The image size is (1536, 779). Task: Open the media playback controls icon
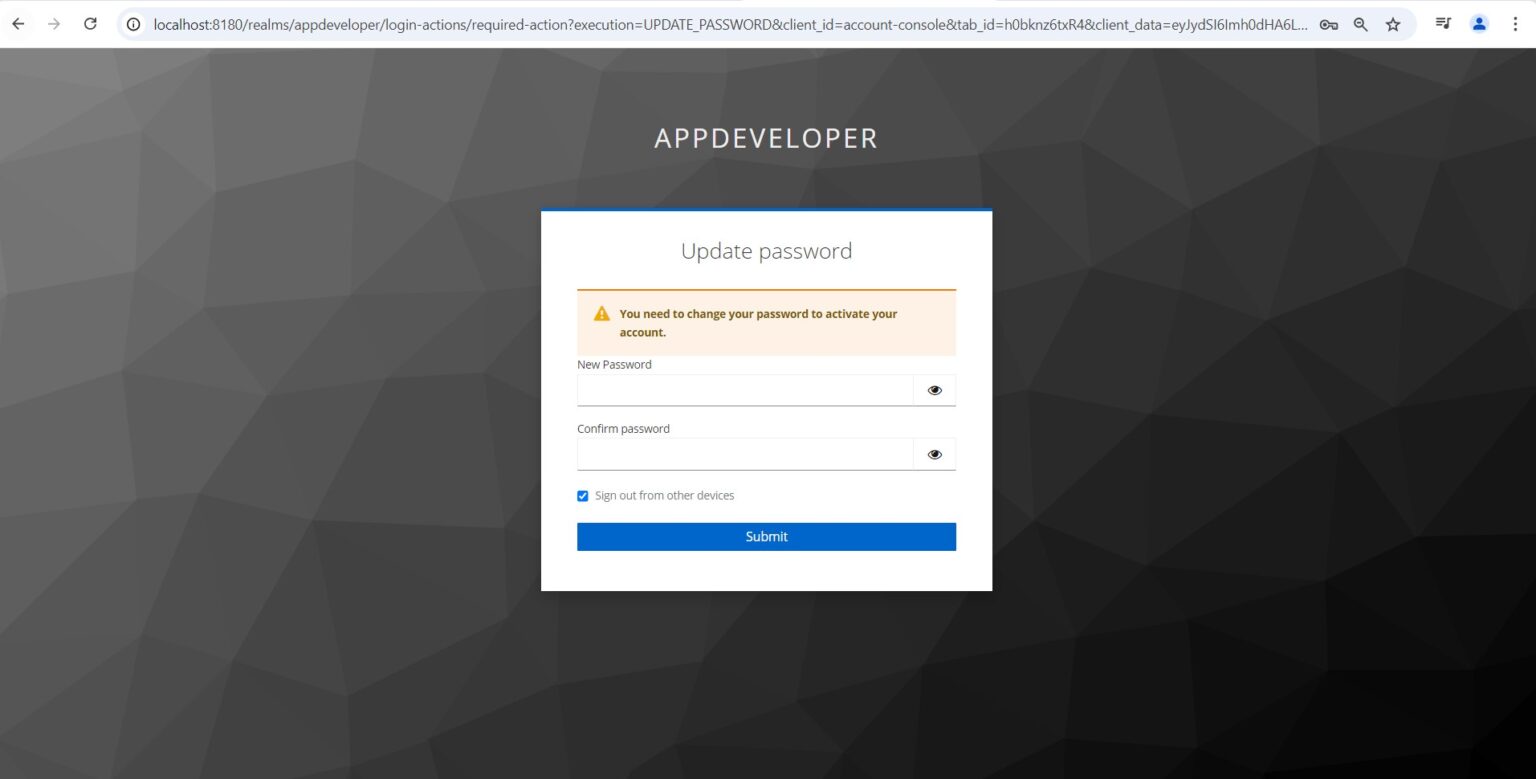1443,23
